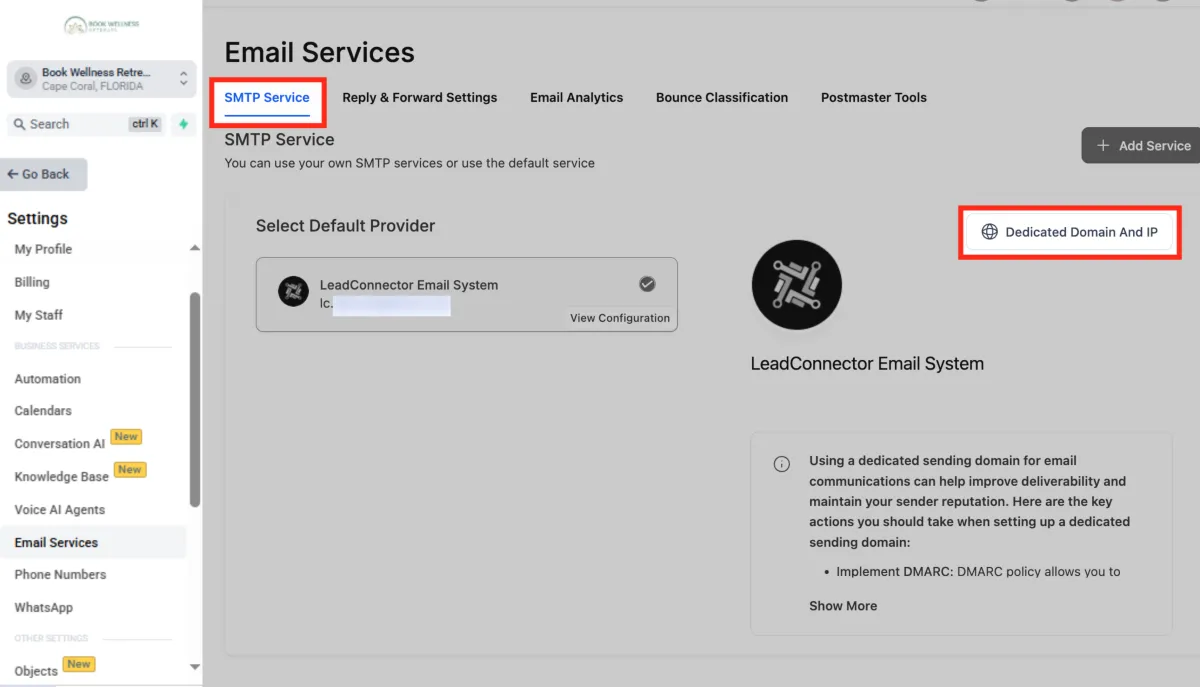The width and height of the screenshot is (1200, 687).
Task: Click the sidebar scrollbar thumb
Action: (x=195, y=400)
